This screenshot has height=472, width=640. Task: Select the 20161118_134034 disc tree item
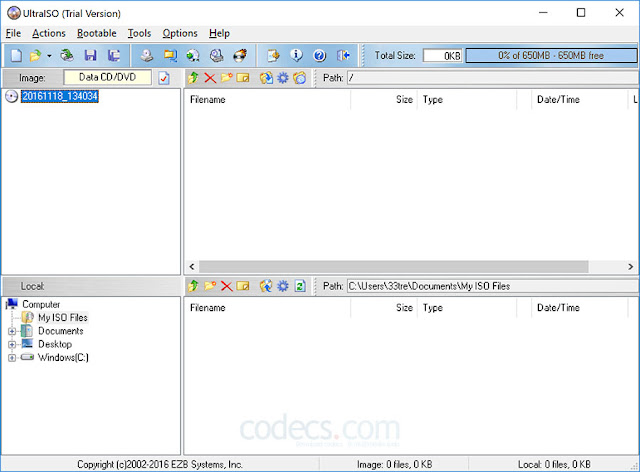[60, 96]
